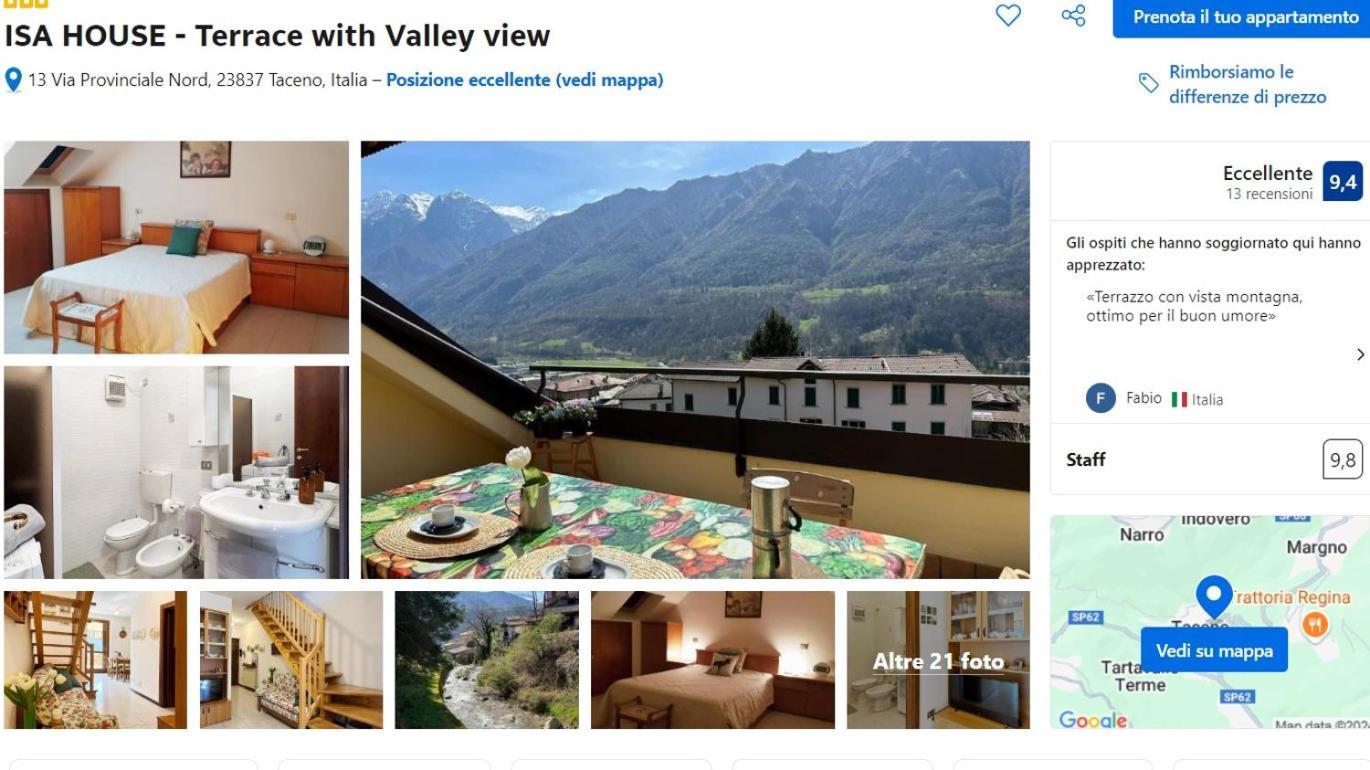Open Vedi su mappa button
The width and height of the screenshot is (1370, 770).
pyautogui.click(x=1214, y=651)
